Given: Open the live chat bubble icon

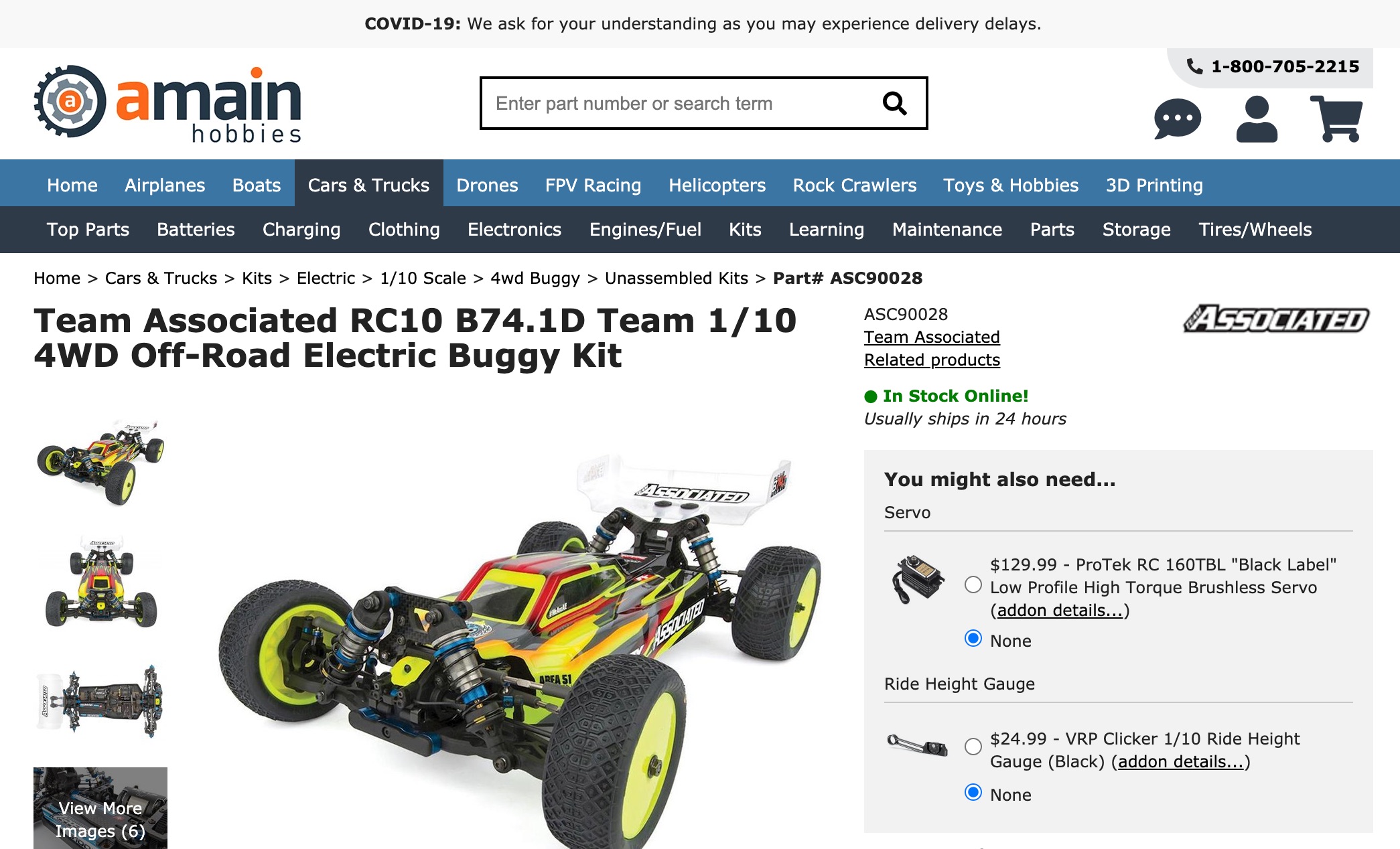Looking at the screenshot, I should 1178,119.
